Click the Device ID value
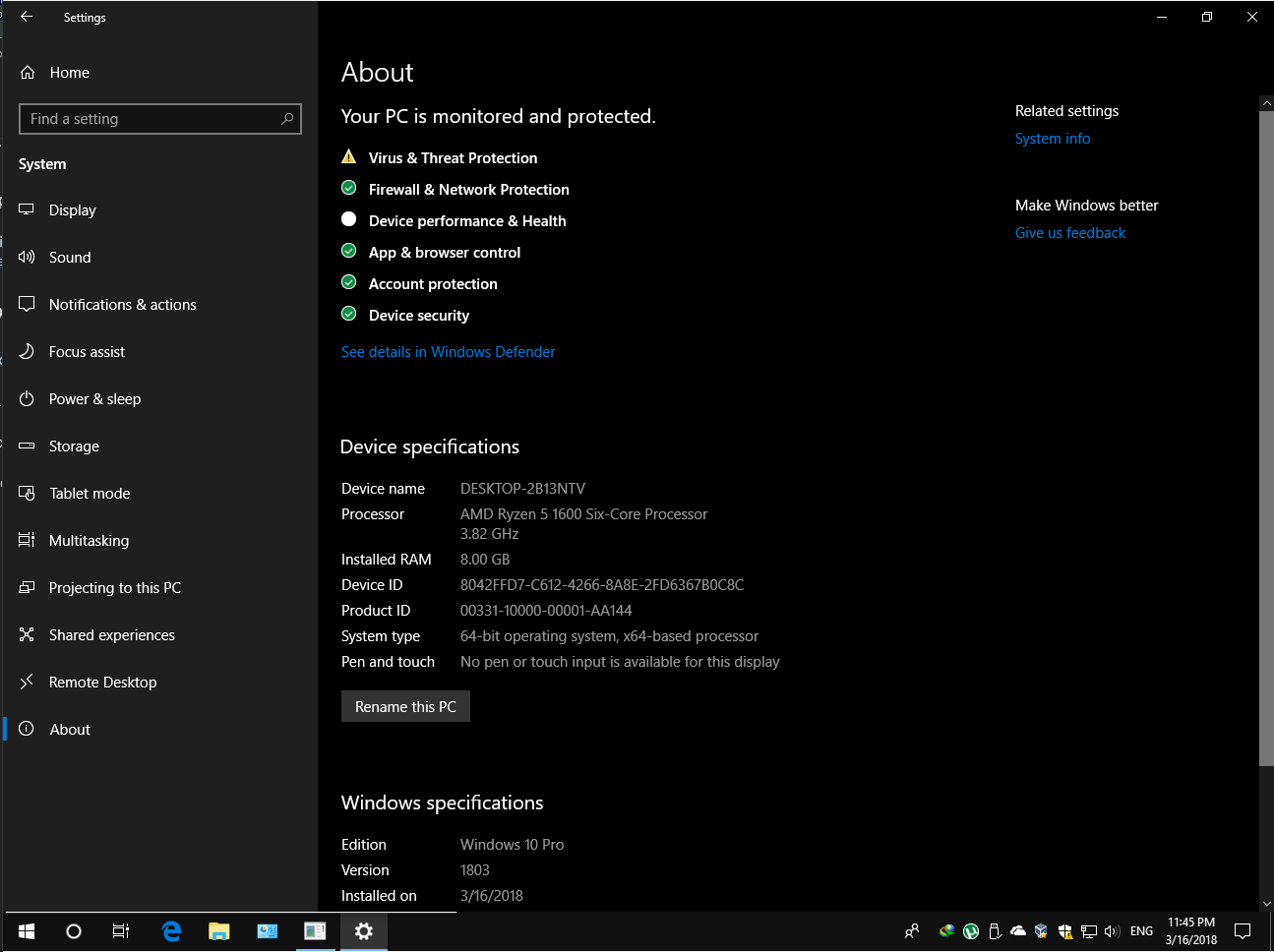 pyautogui.click(x=602, y=585)
